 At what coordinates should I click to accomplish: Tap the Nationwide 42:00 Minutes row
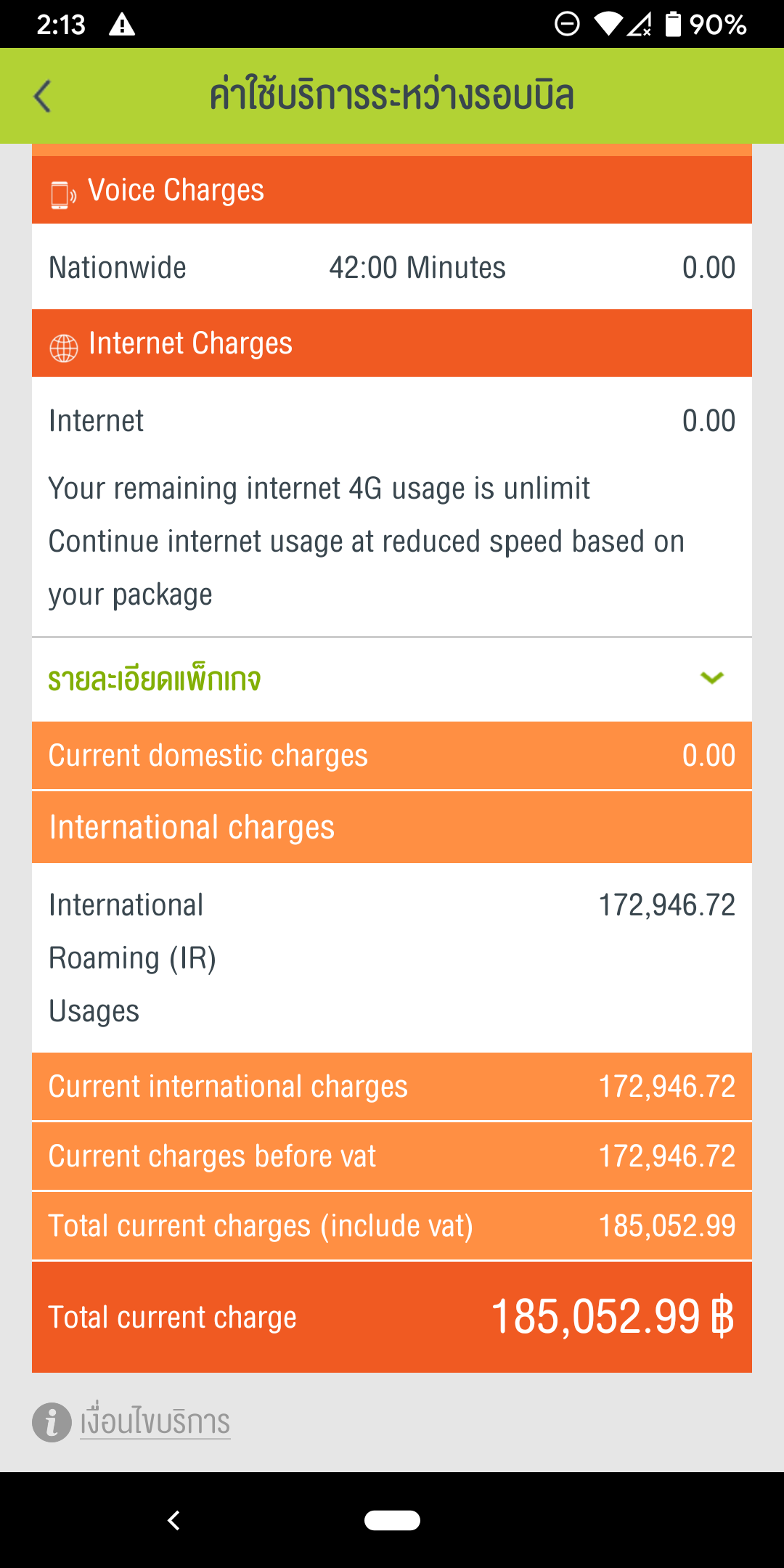coord(392,267)
